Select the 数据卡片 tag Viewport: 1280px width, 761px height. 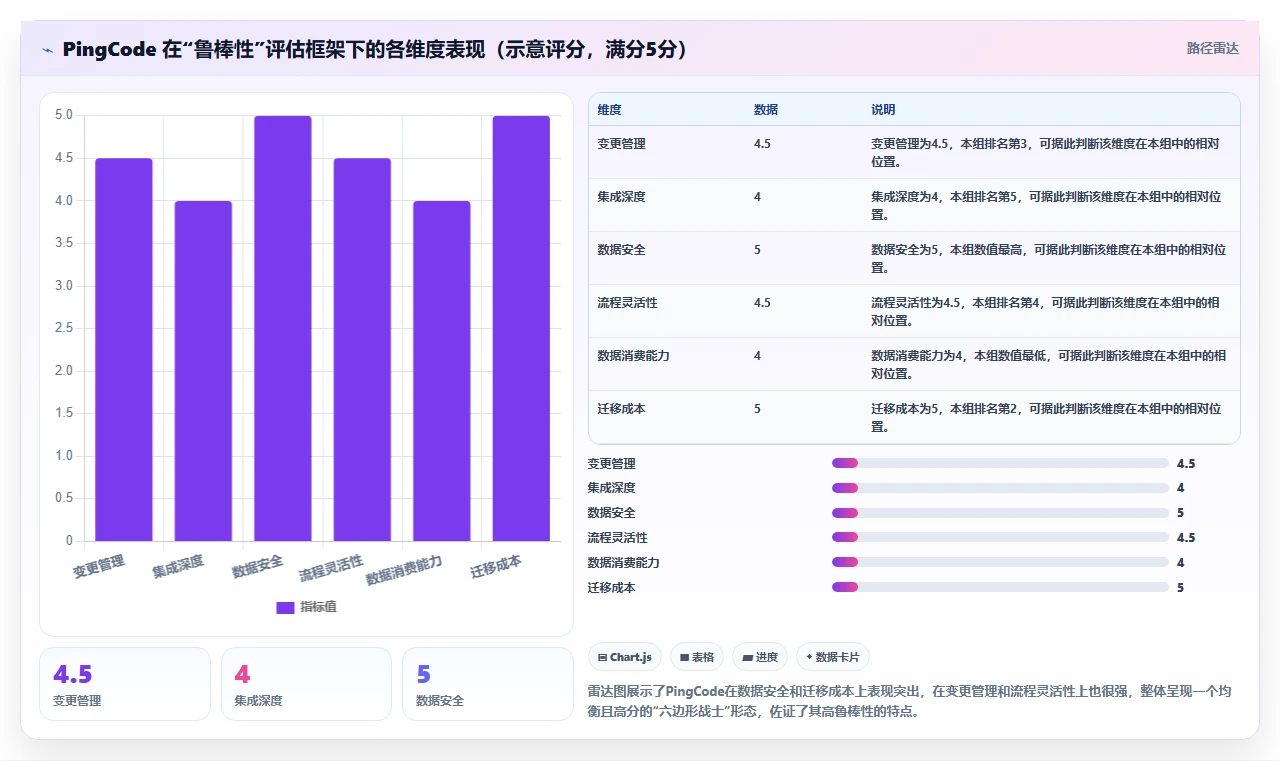[833, 657]
